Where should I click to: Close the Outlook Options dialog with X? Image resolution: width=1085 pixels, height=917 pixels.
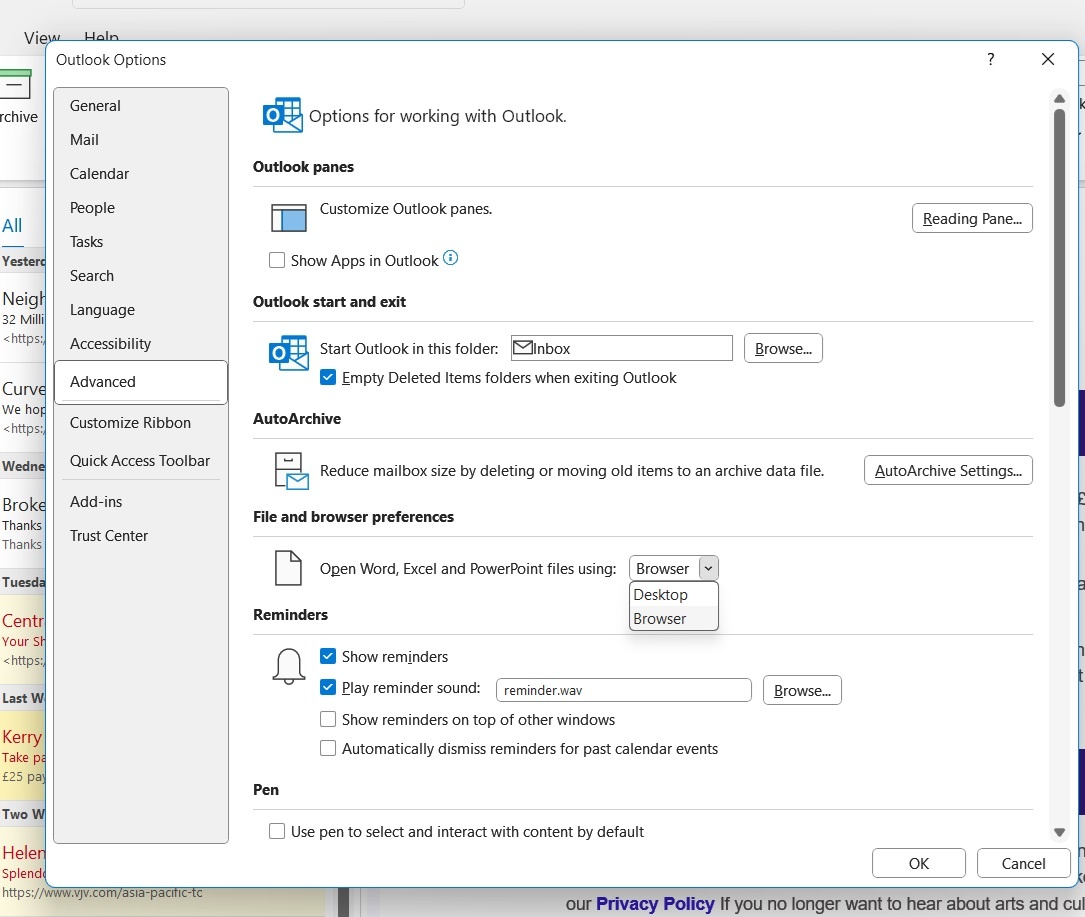(1048, 60)
